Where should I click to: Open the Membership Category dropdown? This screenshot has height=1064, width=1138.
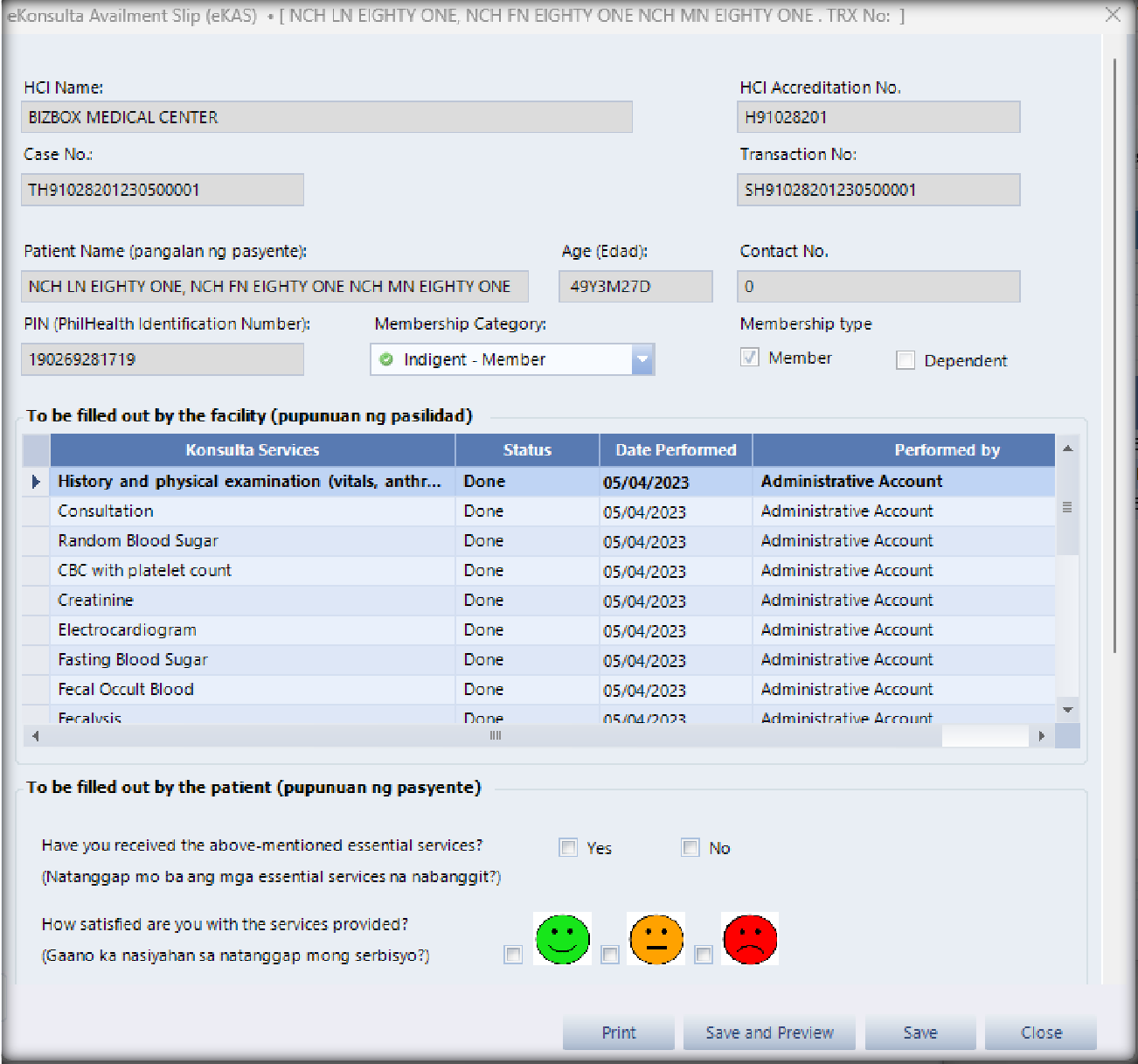tap(642, 359)
